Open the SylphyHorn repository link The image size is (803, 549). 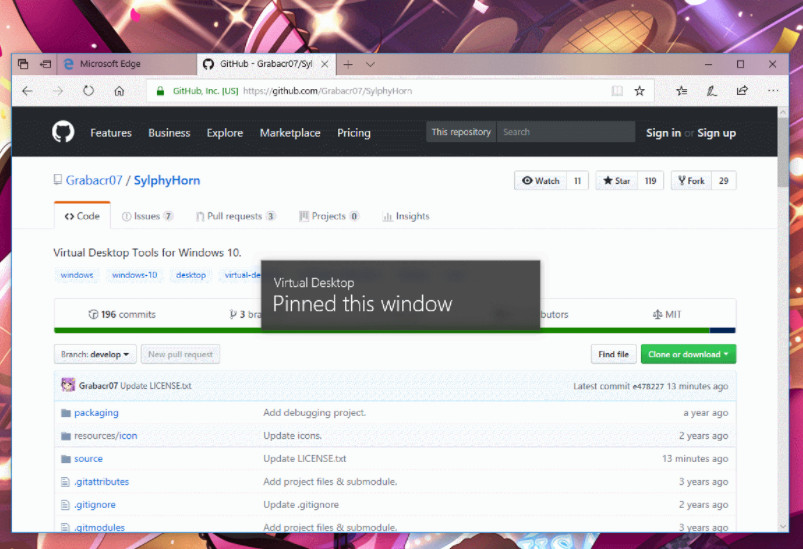tap(167, 180)
